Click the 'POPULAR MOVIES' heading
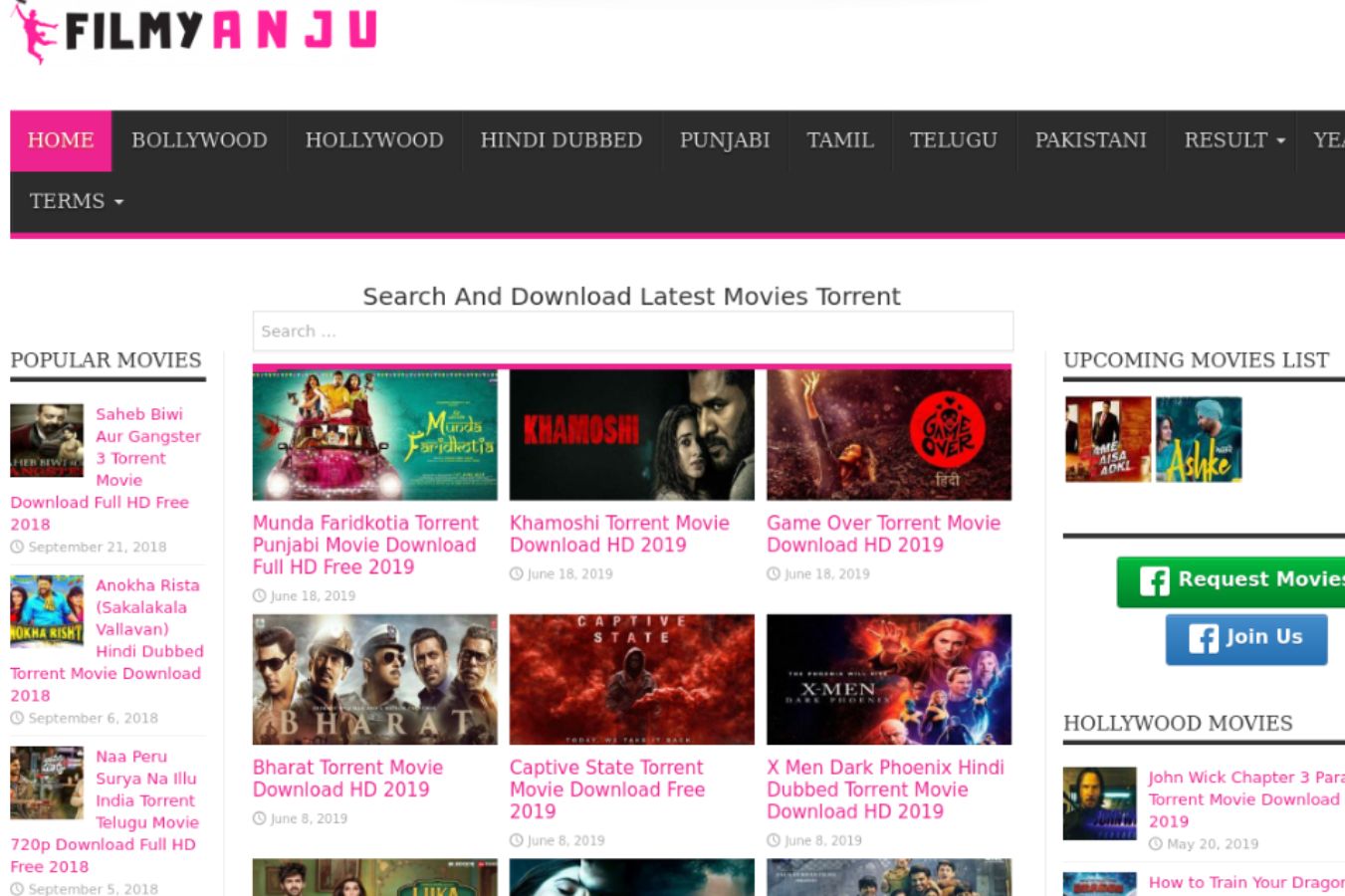 coord(106,360)
